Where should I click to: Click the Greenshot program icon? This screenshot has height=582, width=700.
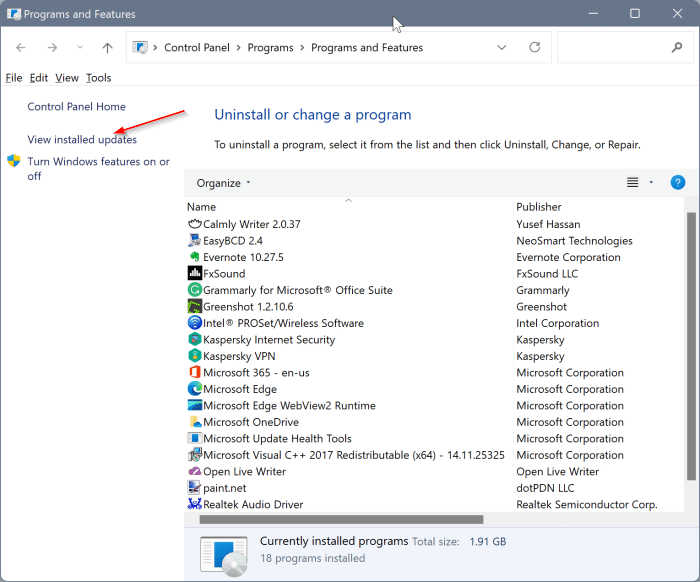click(x=195, y=307)
